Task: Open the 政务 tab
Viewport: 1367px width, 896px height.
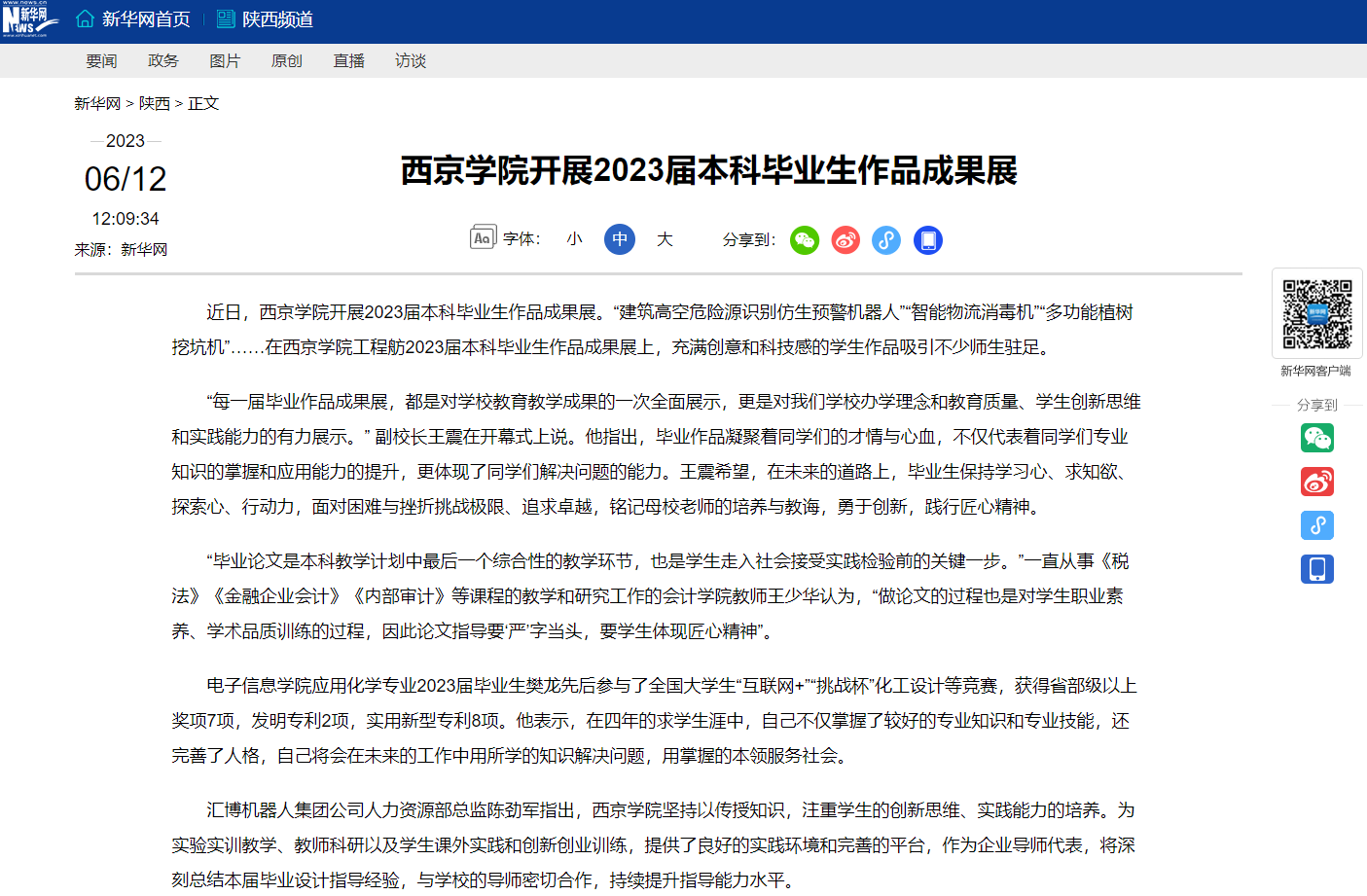Action: point(163,60)
